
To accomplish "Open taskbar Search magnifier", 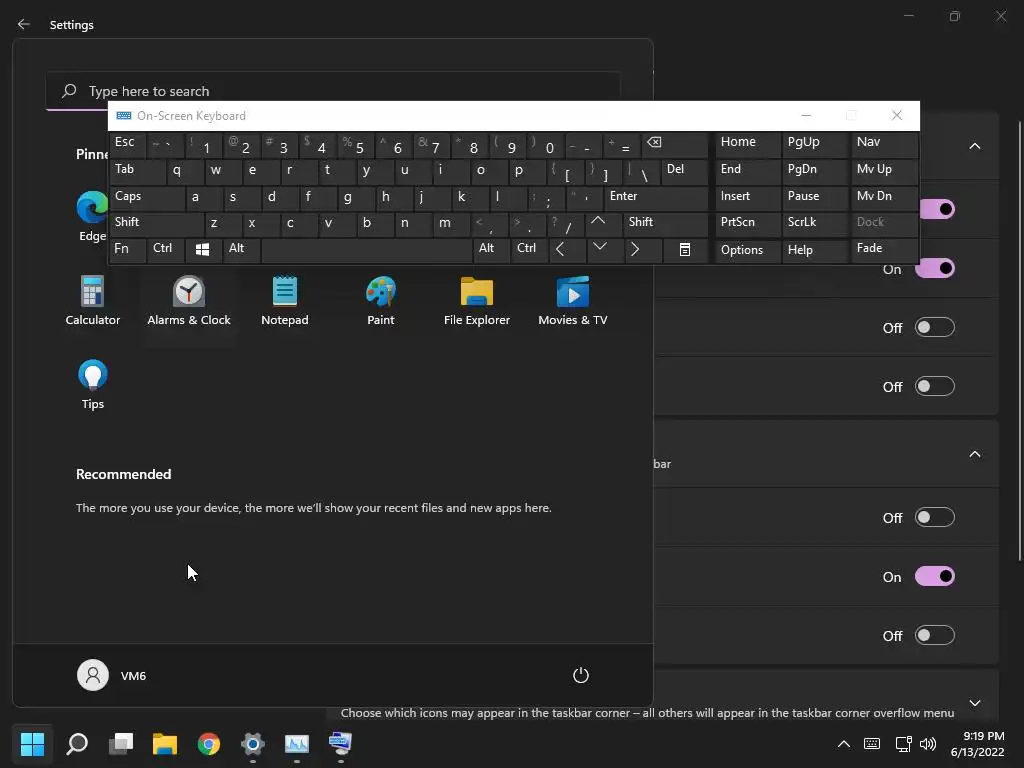I will pyautogui.click(x=77, y=743).
